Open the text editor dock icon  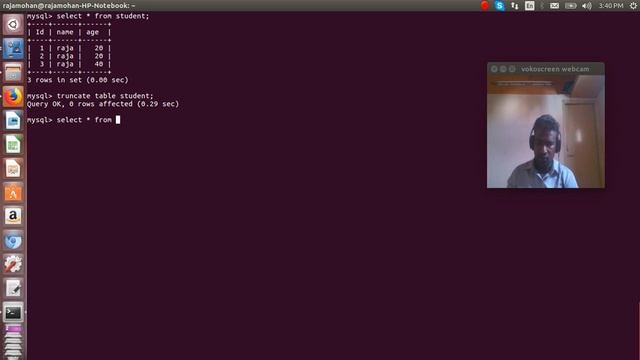[x=13, y=289]
